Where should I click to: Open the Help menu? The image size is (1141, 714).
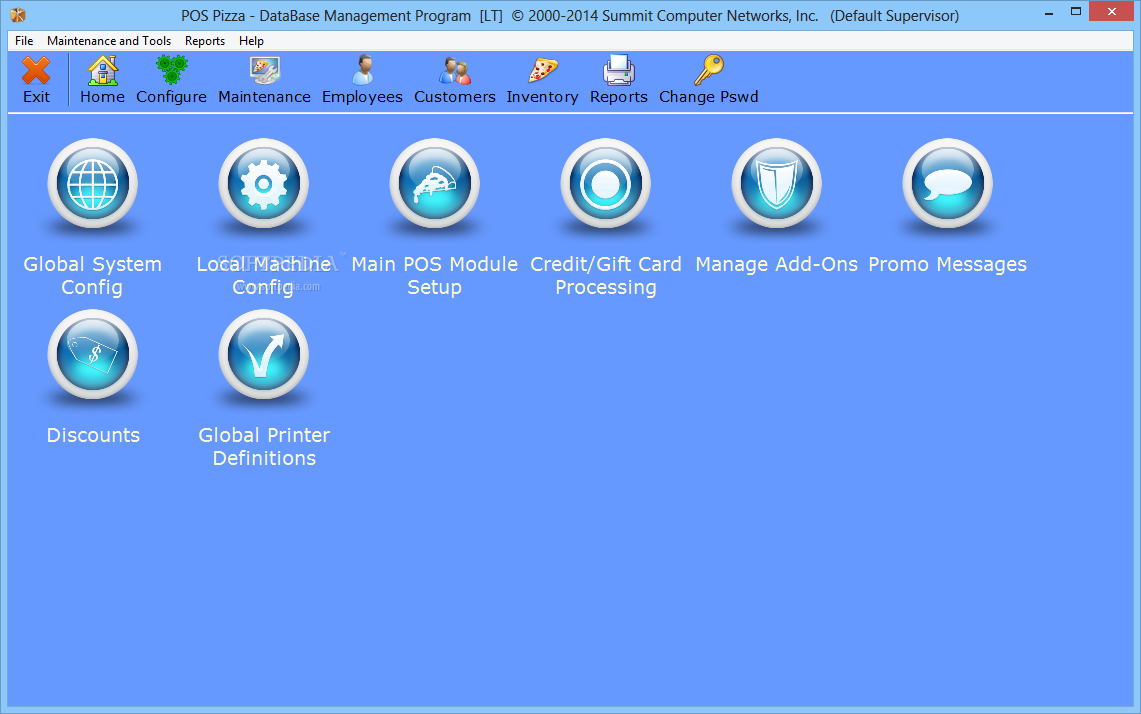pos(251,41)
